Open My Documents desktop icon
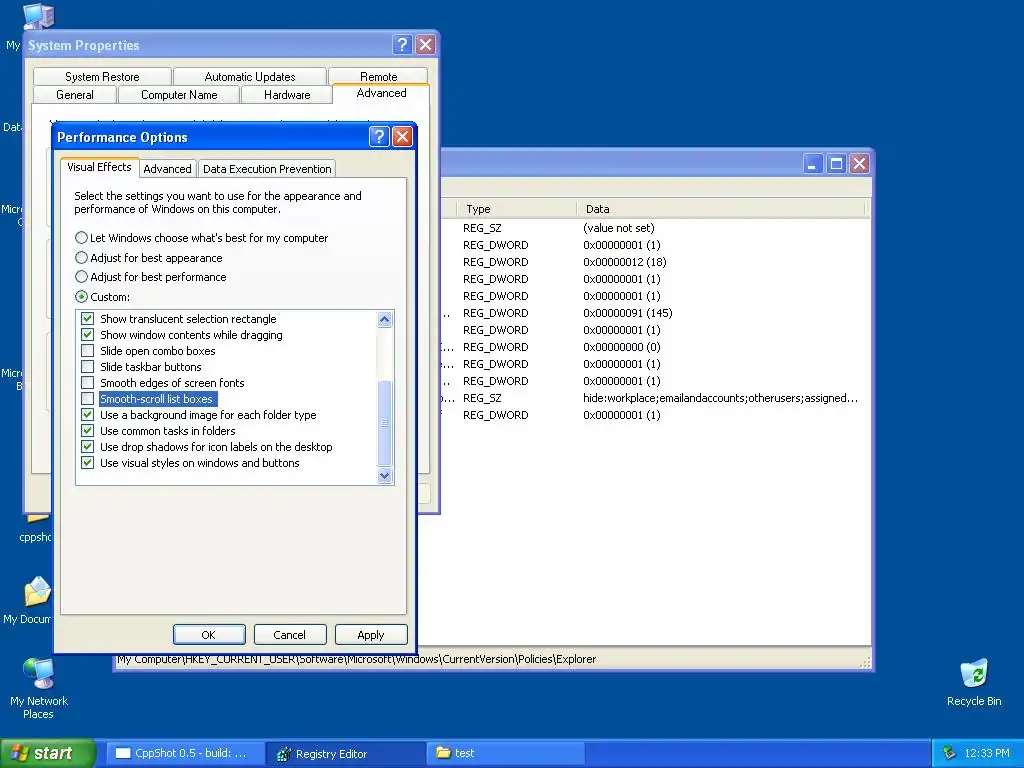Viewport: 1024px width, 768px height. [27, 601]
